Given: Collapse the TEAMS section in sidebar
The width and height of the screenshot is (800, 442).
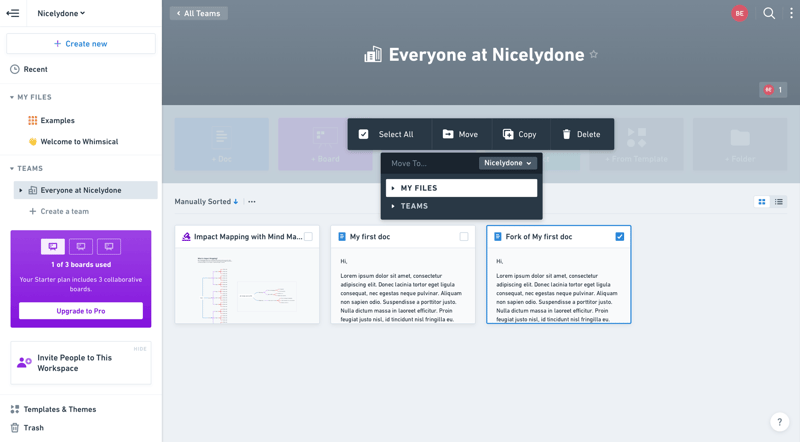Looking at the screenshot, I should tap(12, 168).
